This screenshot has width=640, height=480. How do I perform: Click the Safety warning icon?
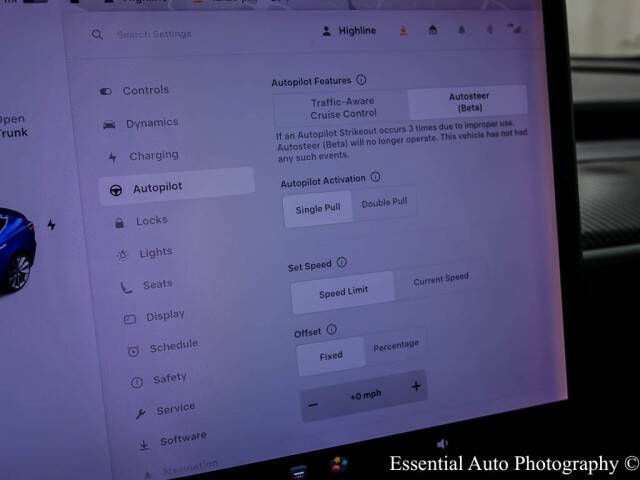pos(137,382)
